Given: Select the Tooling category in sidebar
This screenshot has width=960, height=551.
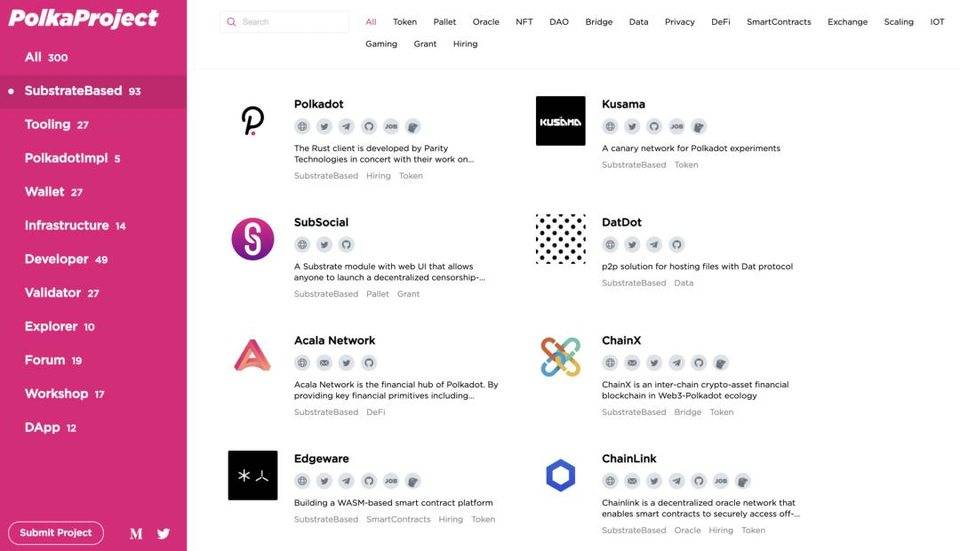Looking at the screenshot, I should pos(48,124).
